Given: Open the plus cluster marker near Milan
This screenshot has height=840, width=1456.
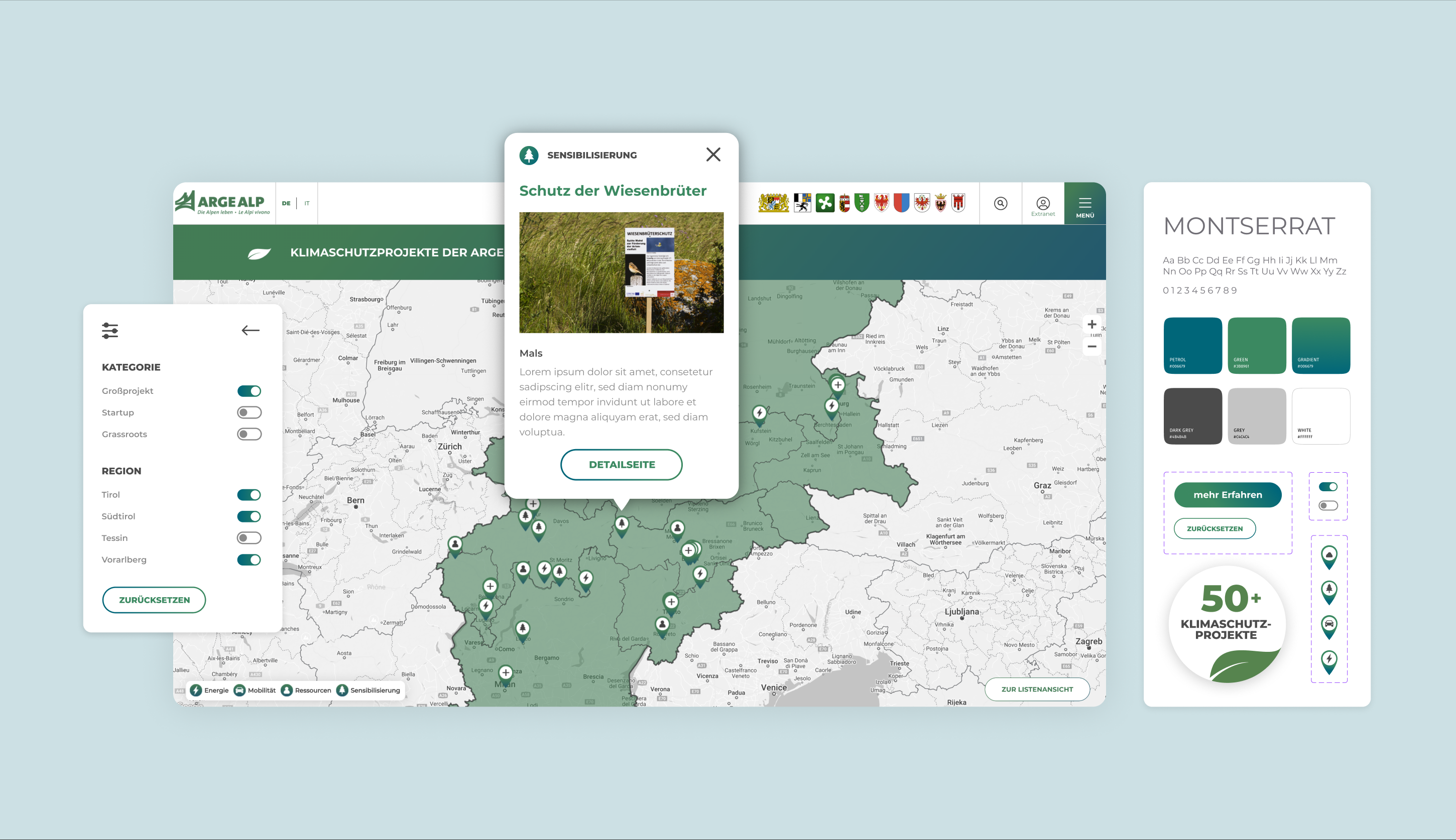Looking at the screenshot, I should tap(506, 674).
